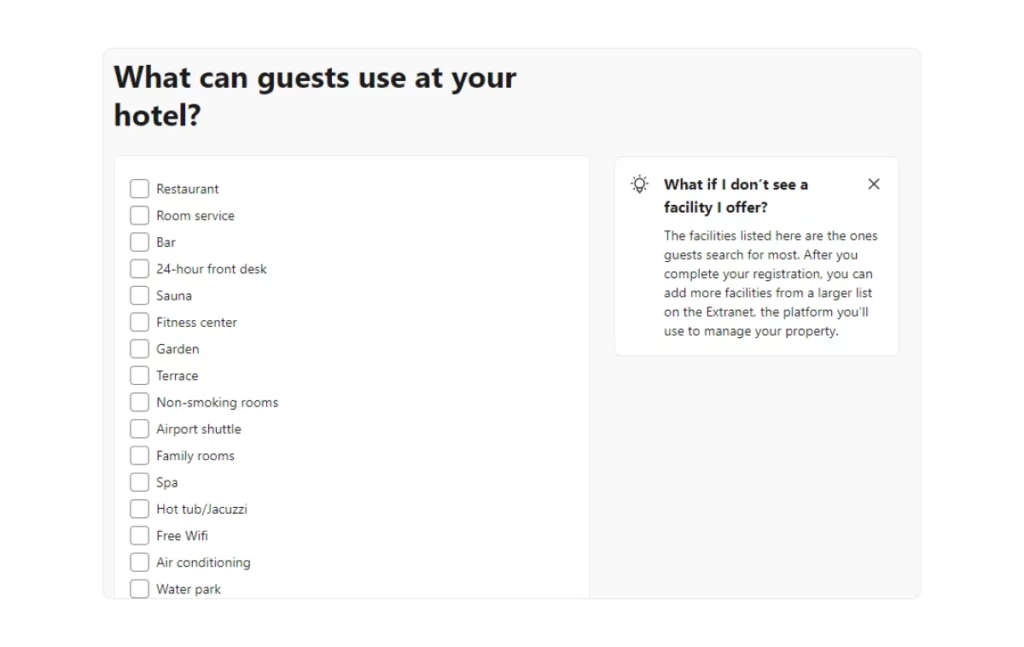Check the Sauna facility box
Screen dimensions: 1024x647
point(140,296)
